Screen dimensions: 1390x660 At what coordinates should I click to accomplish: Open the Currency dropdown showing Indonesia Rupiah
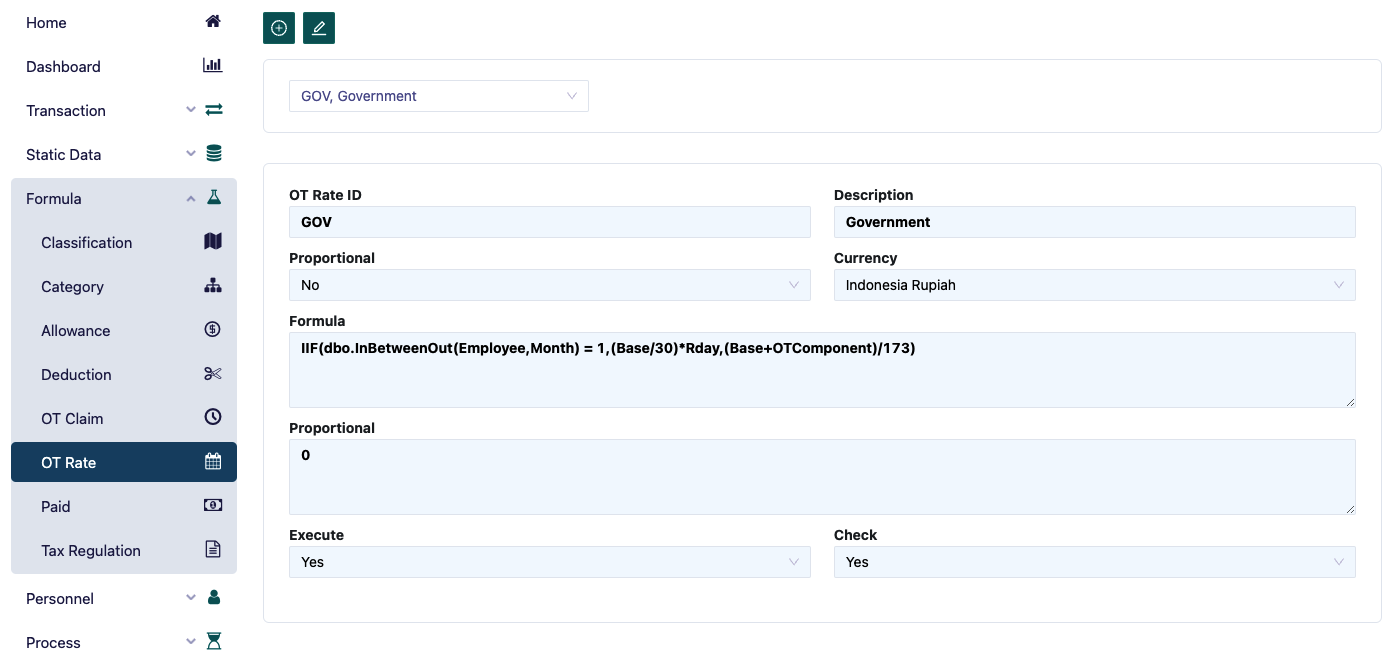(1094, 285)
